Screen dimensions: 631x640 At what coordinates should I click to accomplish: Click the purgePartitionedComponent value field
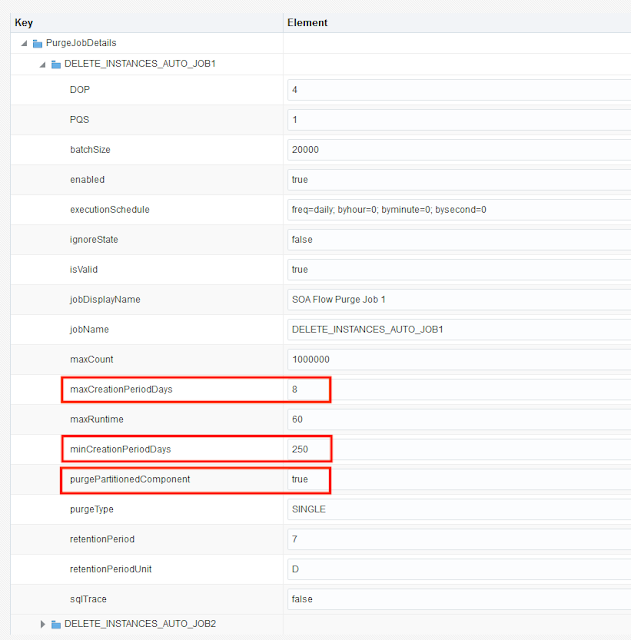459,479
